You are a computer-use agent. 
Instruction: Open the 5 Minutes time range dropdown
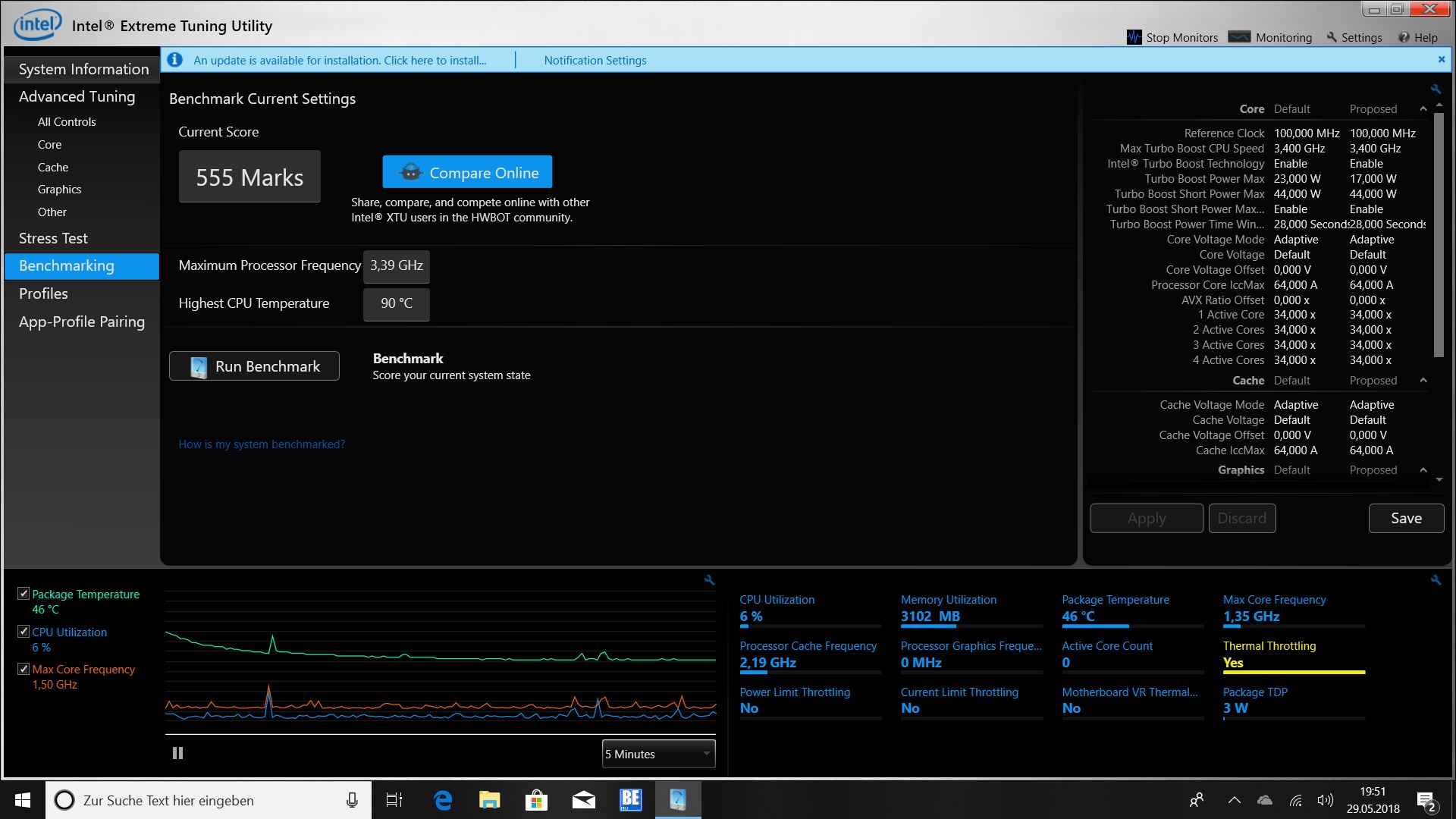658,754
